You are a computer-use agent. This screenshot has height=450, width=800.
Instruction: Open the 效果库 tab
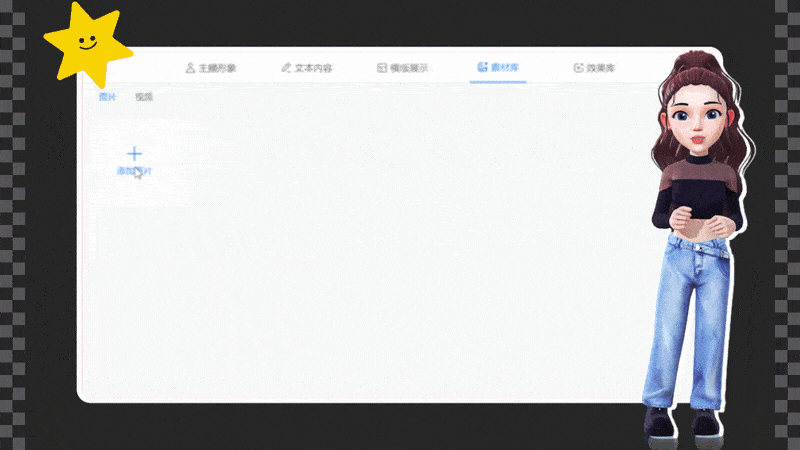601,68
